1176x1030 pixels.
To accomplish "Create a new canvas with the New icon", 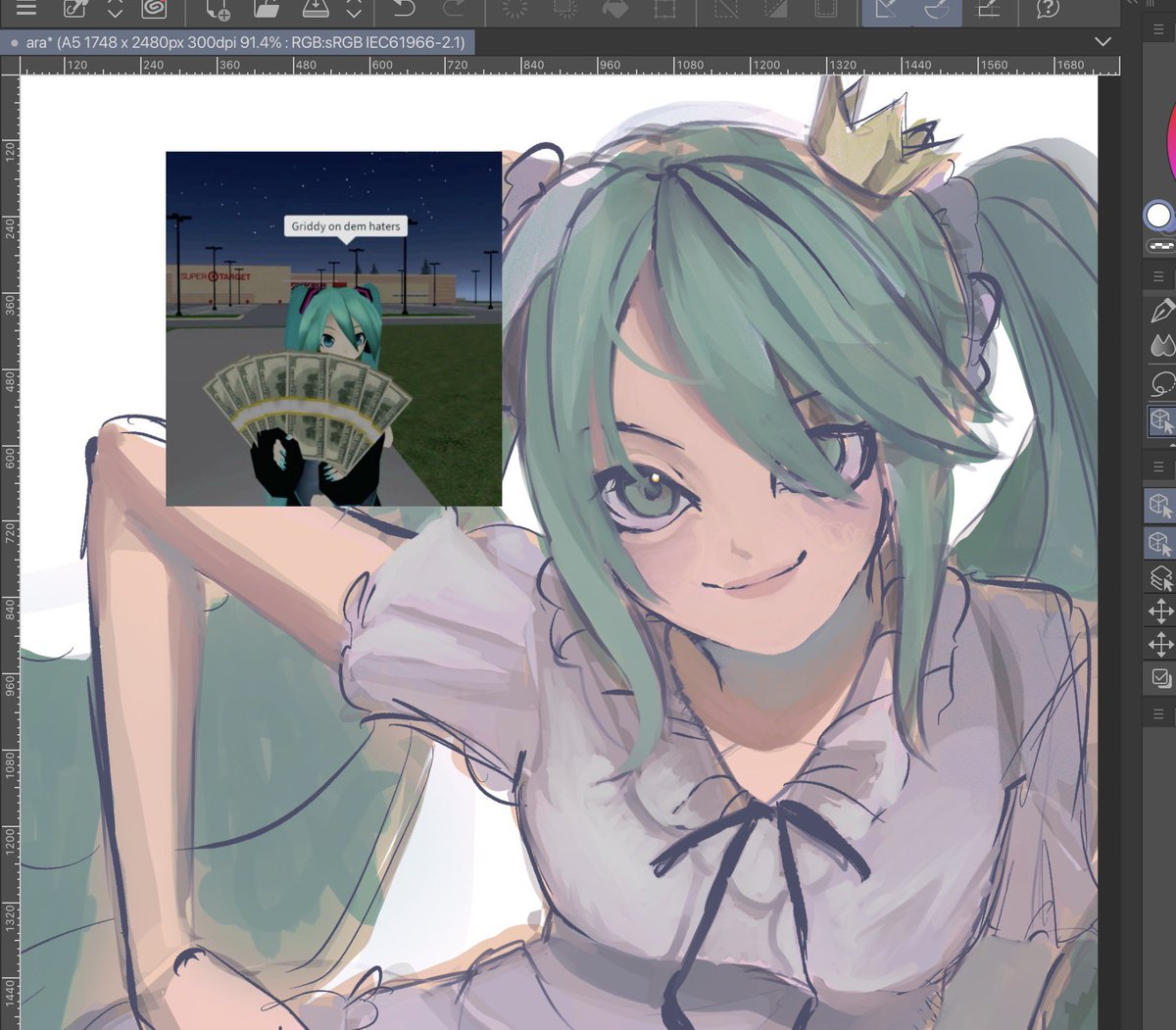I will click(218, 9).
